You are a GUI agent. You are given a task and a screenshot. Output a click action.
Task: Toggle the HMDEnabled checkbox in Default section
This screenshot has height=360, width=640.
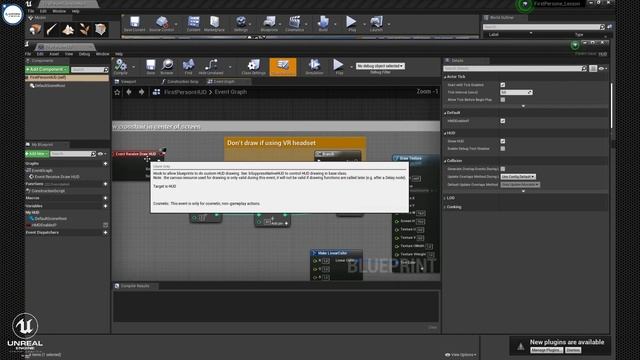[x=503, y=121]
